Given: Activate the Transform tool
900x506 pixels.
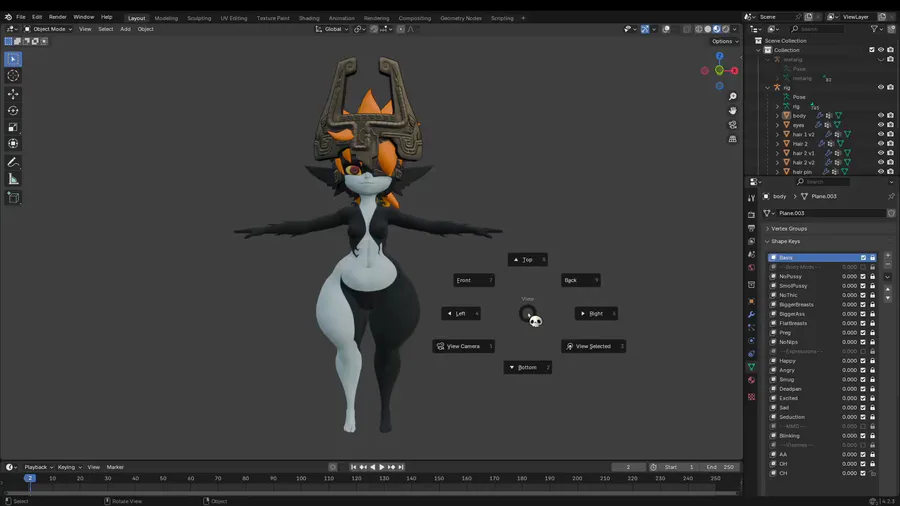Looking at the screenshot, I should click(x=13, y=143).
